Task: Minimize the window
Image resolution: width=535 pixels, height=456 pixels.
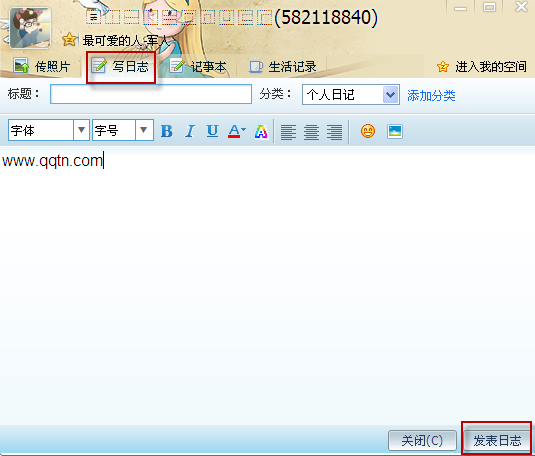Action: (x=460, y=8)
